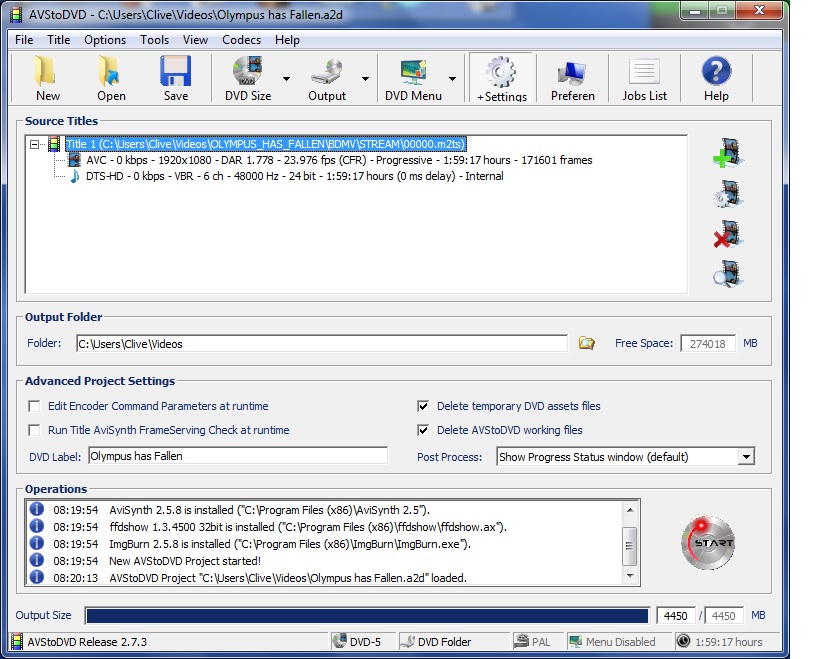This screenshot has width=819, height=659.
Task: Click the Operations log scroll up arrow
Action: click(x=629, y=510)
